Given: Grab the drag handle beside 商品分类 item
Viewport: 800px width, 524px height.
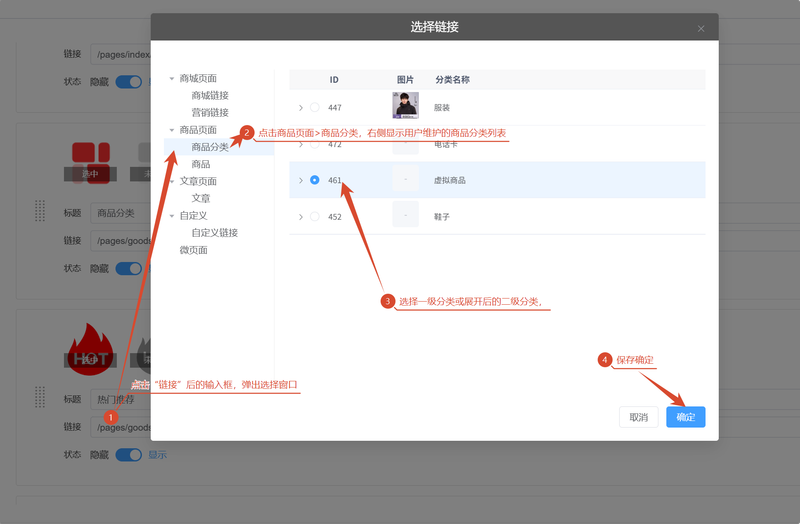Looking at the screenshot, I should click(40, 210).
